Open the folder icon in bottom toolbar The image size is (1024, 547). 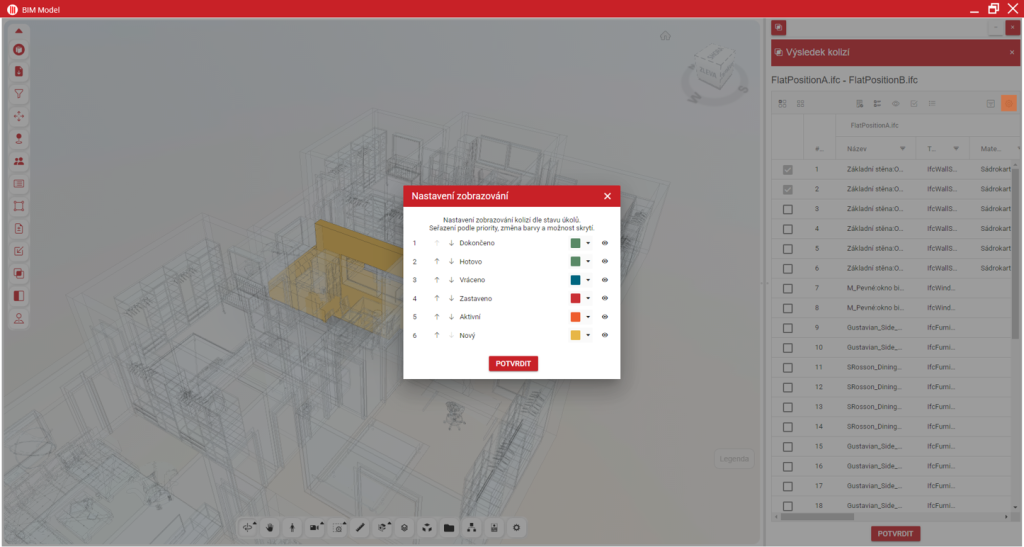click(x=449, y=527)
